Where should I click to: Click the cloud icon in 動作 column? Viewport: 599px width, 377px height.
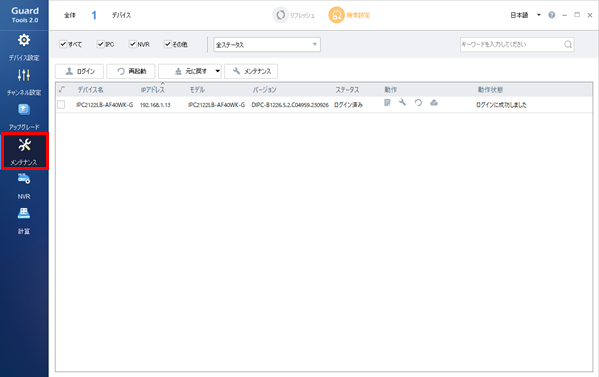[x=434, y=102]
